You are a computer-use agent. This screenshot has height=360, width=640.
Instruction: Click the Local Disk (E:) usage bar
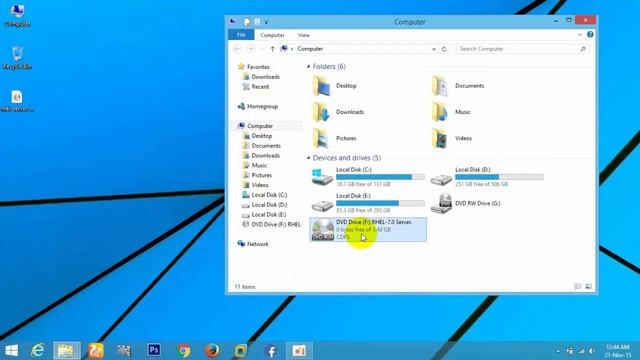(x=380, y=203)
